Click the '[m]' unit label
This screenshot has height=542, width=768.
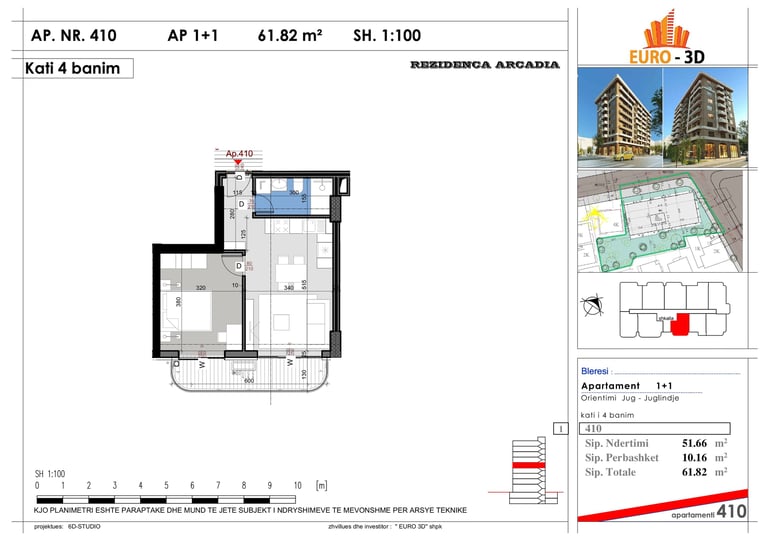(321, 486)
